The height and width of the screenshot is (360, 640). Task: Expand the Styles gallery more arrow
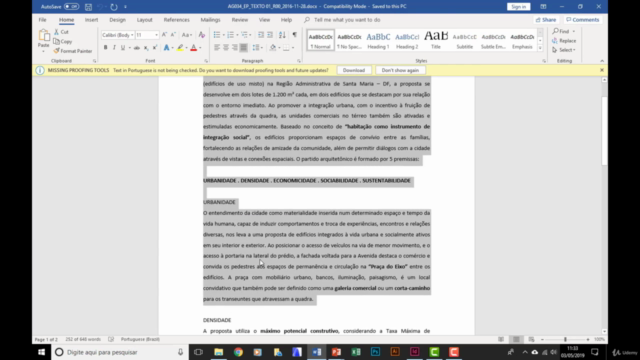point(540,48)
